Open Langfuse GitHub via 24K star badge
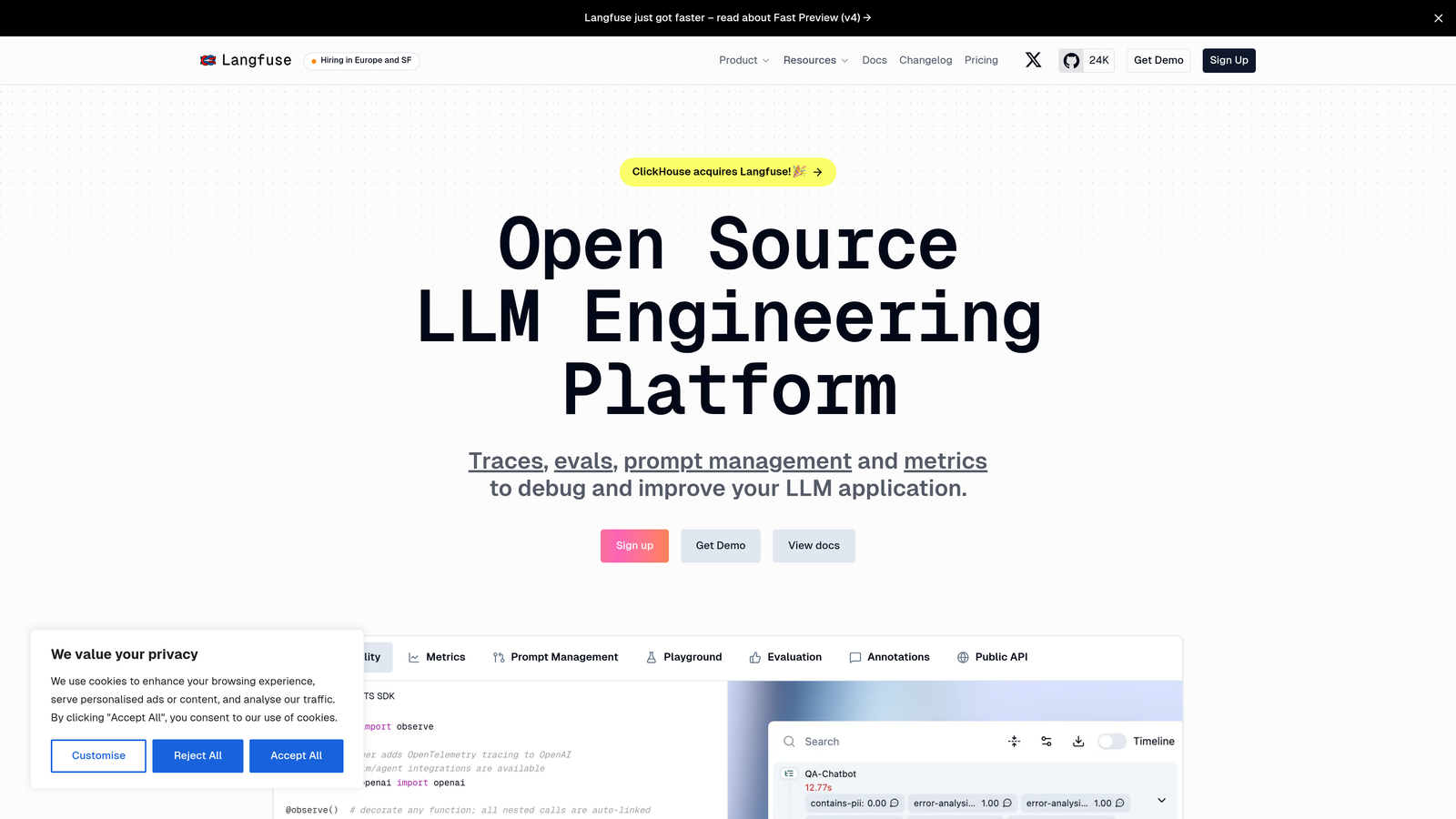 coord(1086,60)
